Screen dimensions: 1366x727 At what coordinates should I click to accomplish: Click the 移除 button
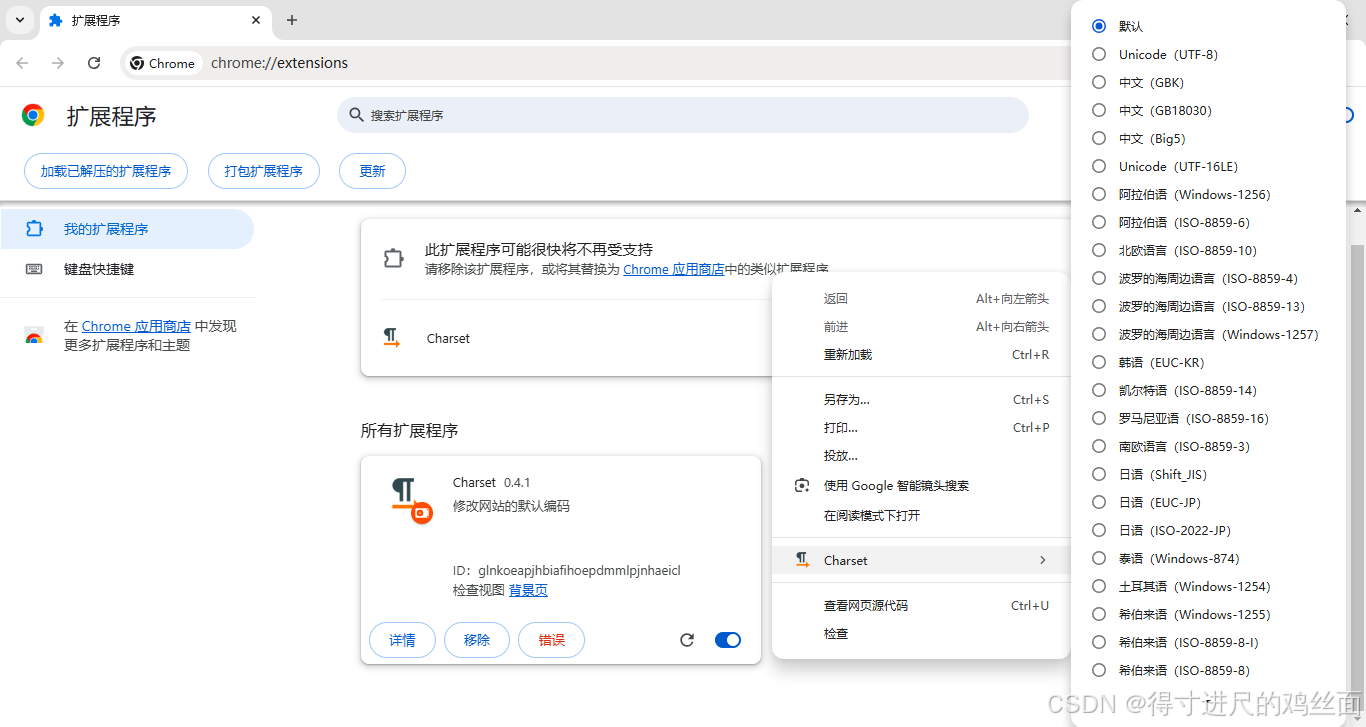click(x=477, y=640)
